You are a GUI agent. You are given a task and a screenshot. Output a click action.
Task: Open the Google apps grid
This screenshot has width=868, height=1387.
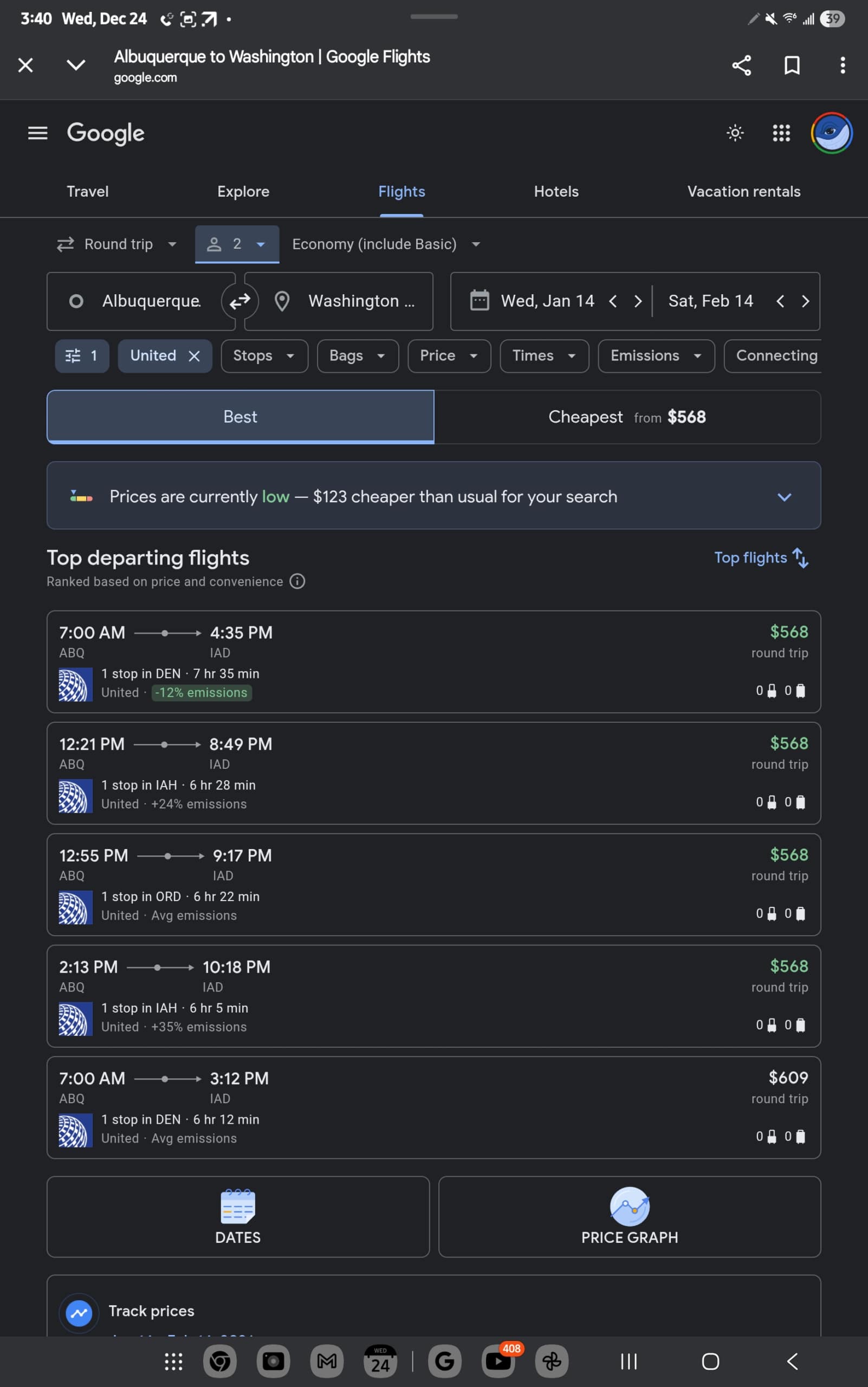(781, 133)
